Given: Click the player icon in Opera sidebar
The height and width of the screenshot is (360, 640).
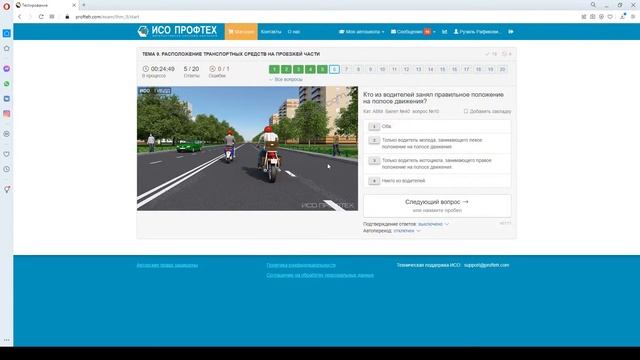Looking at the screenshot, I should click(x=7, y=134).
